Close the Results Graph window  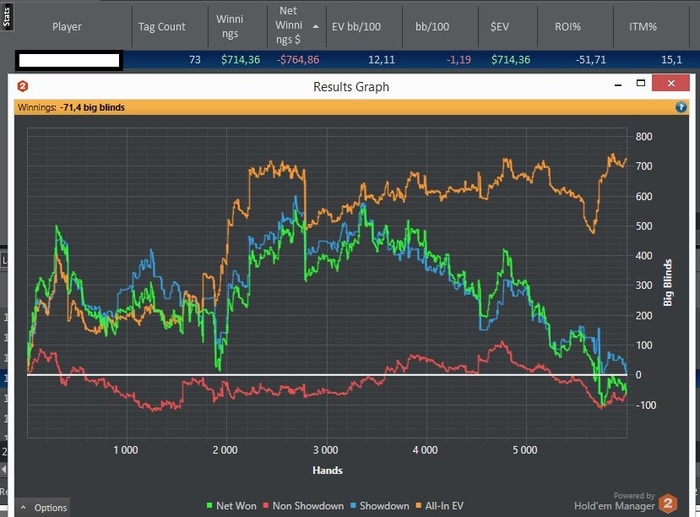[671, 83]
